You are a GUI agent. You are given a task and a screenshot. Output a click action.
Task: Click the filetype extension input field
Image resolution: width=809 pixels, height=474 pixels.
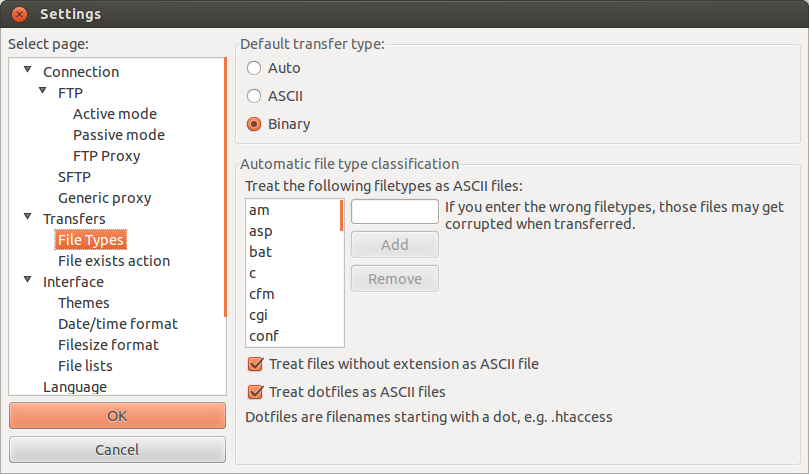[395, 211]
